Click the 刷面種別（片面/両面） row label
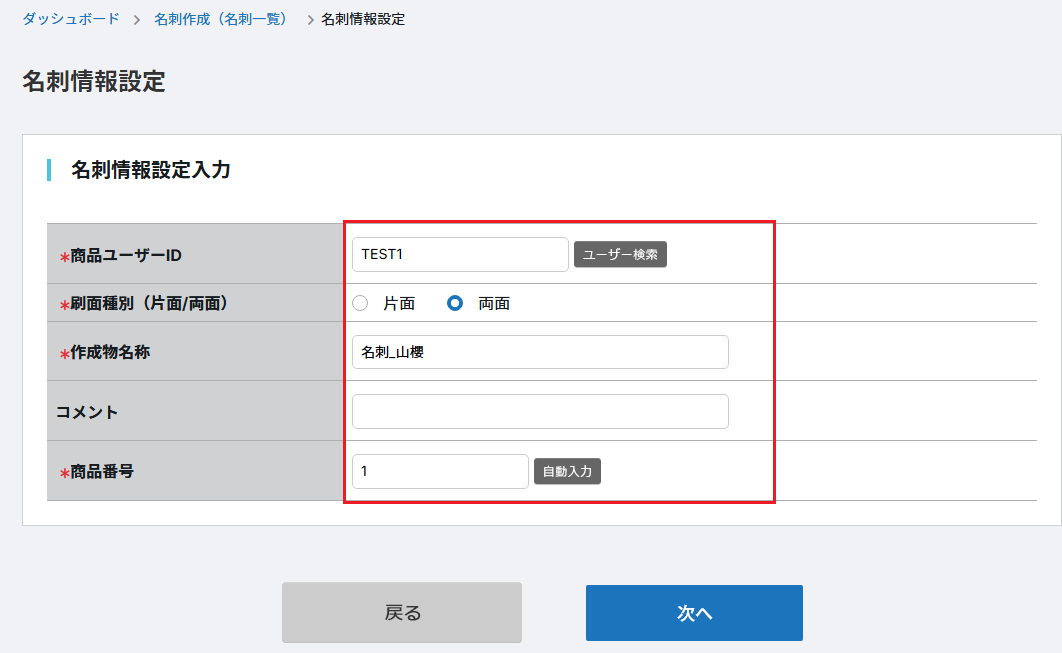The image size is (1062, 653). coord(151,303)
